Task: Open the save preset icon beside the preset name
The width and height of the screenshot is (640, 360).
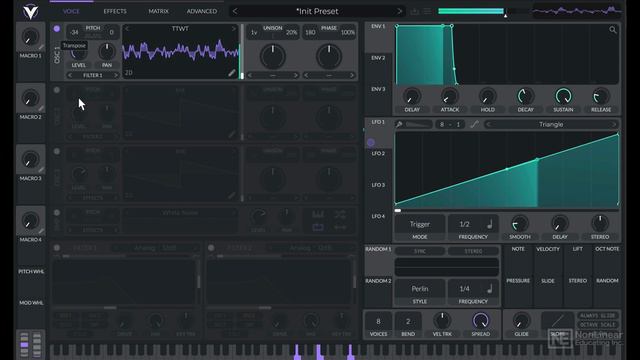Action: 414,11
